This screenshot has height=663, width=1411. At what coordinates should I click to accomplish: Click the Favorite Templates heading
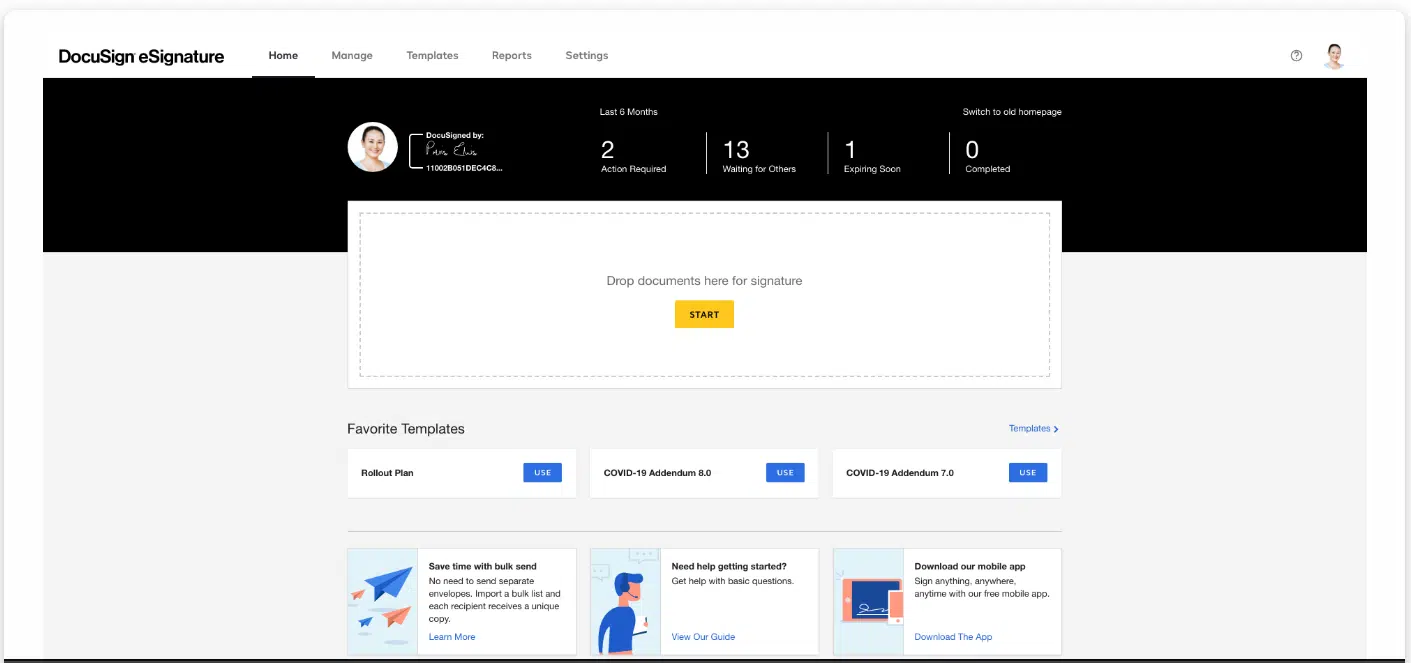coord(406,429)
